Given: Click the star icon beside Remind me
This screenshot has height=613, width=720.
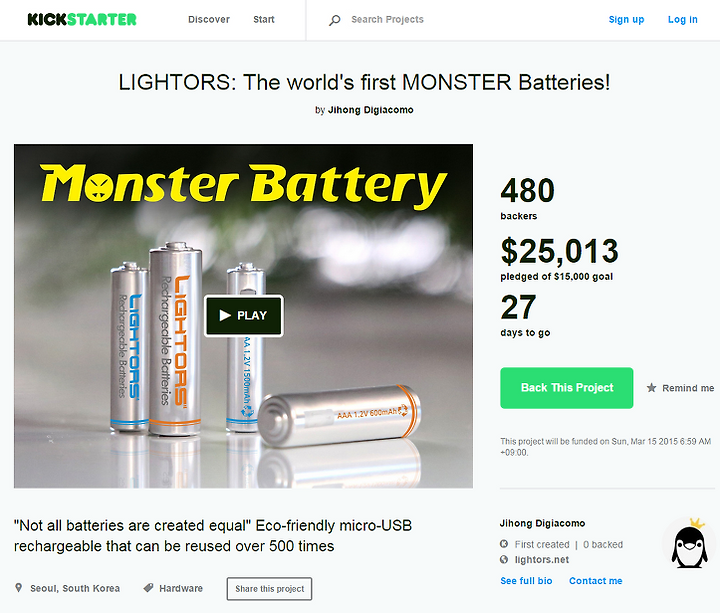Looking at the screenshot, I should tap(651, 388).
